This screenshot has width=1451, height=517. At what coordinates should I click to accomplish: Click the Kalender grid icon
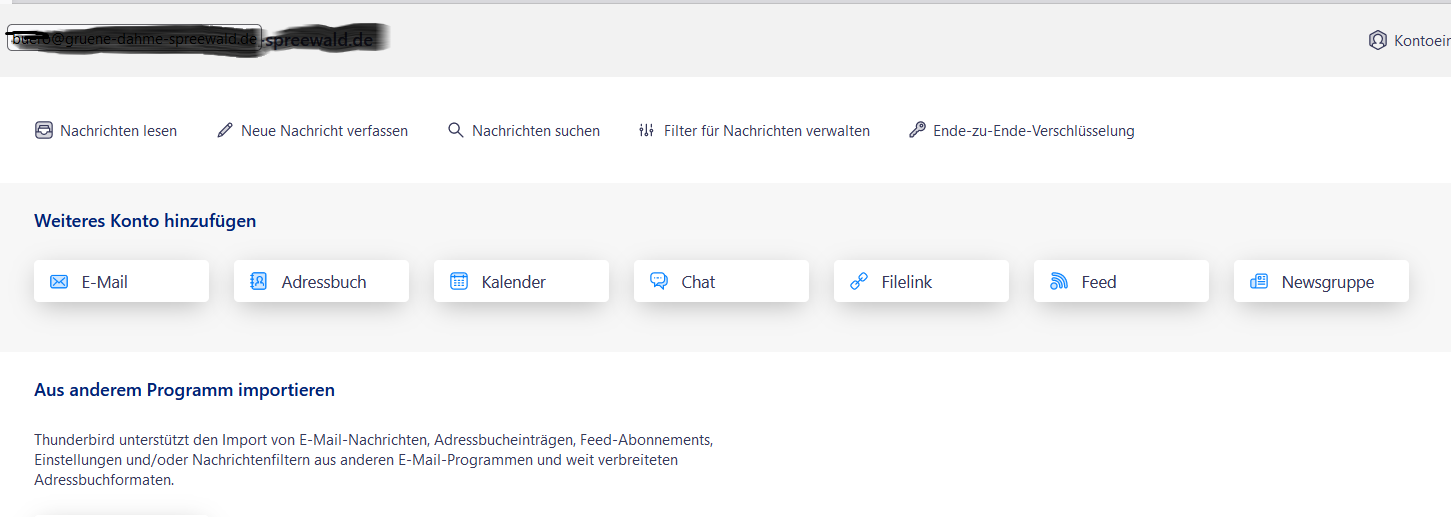(x=459, y=281)
